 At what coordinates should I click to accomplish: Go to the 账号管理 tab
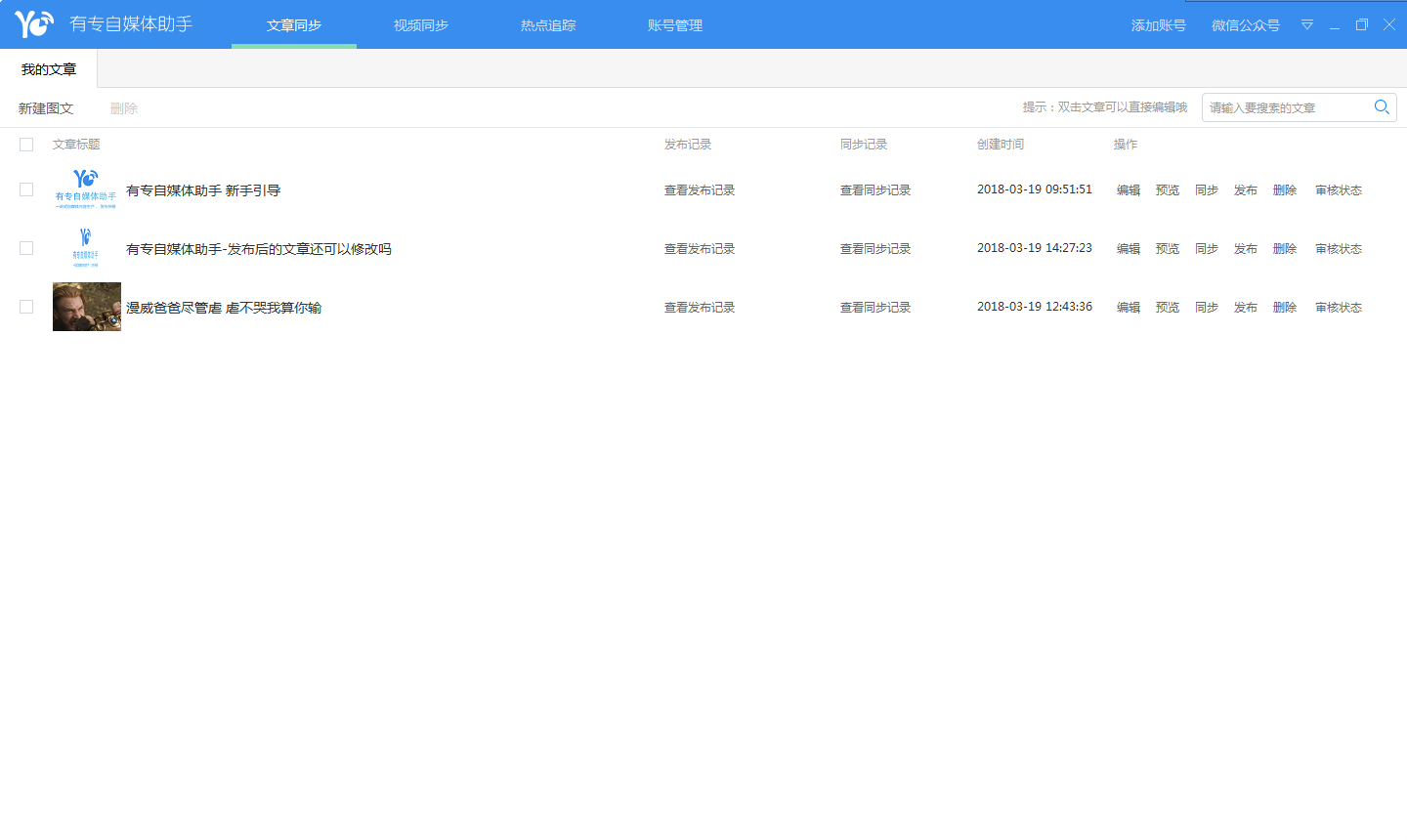coord(675,25)
